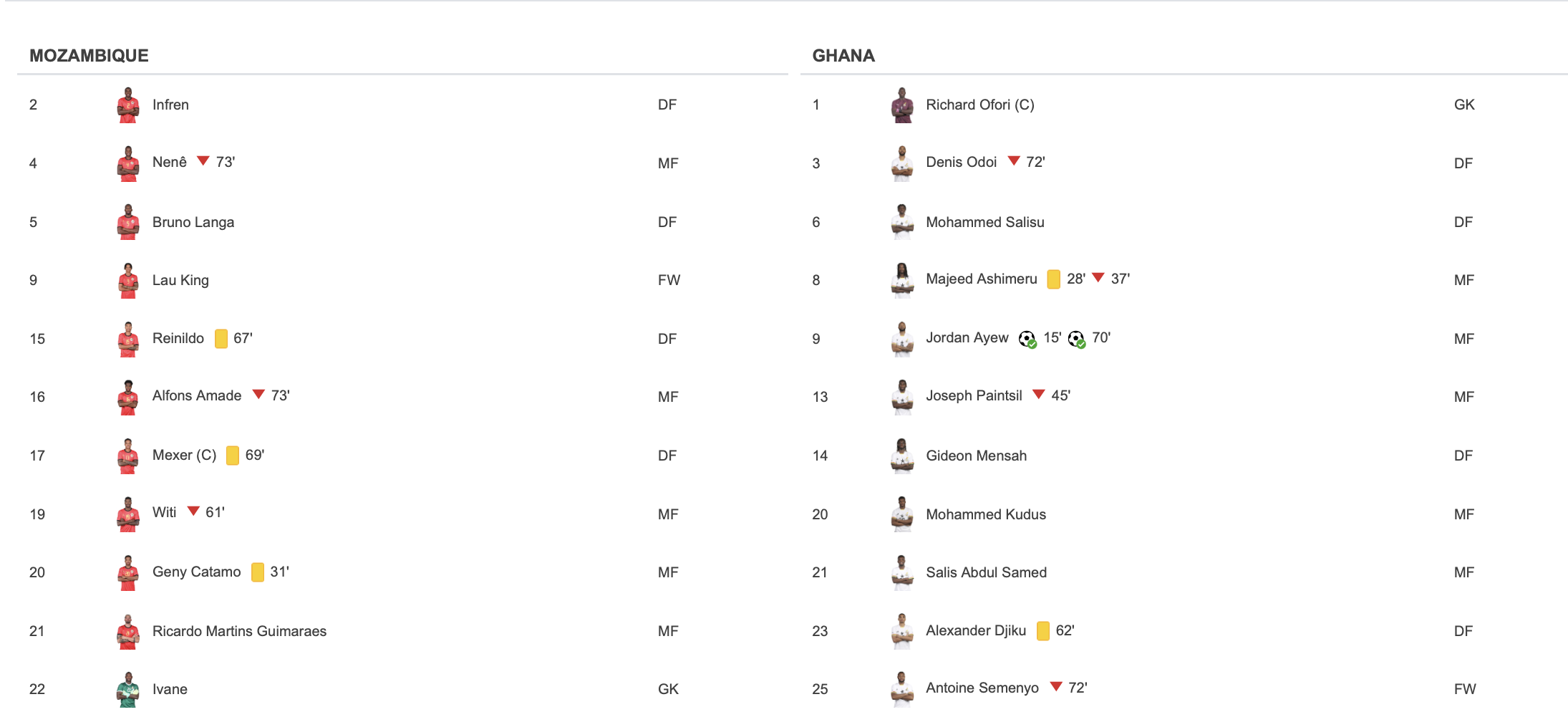This screenshot has height=712, width=1568.
Task: Click the GHANA team heading
Action: 843,56
